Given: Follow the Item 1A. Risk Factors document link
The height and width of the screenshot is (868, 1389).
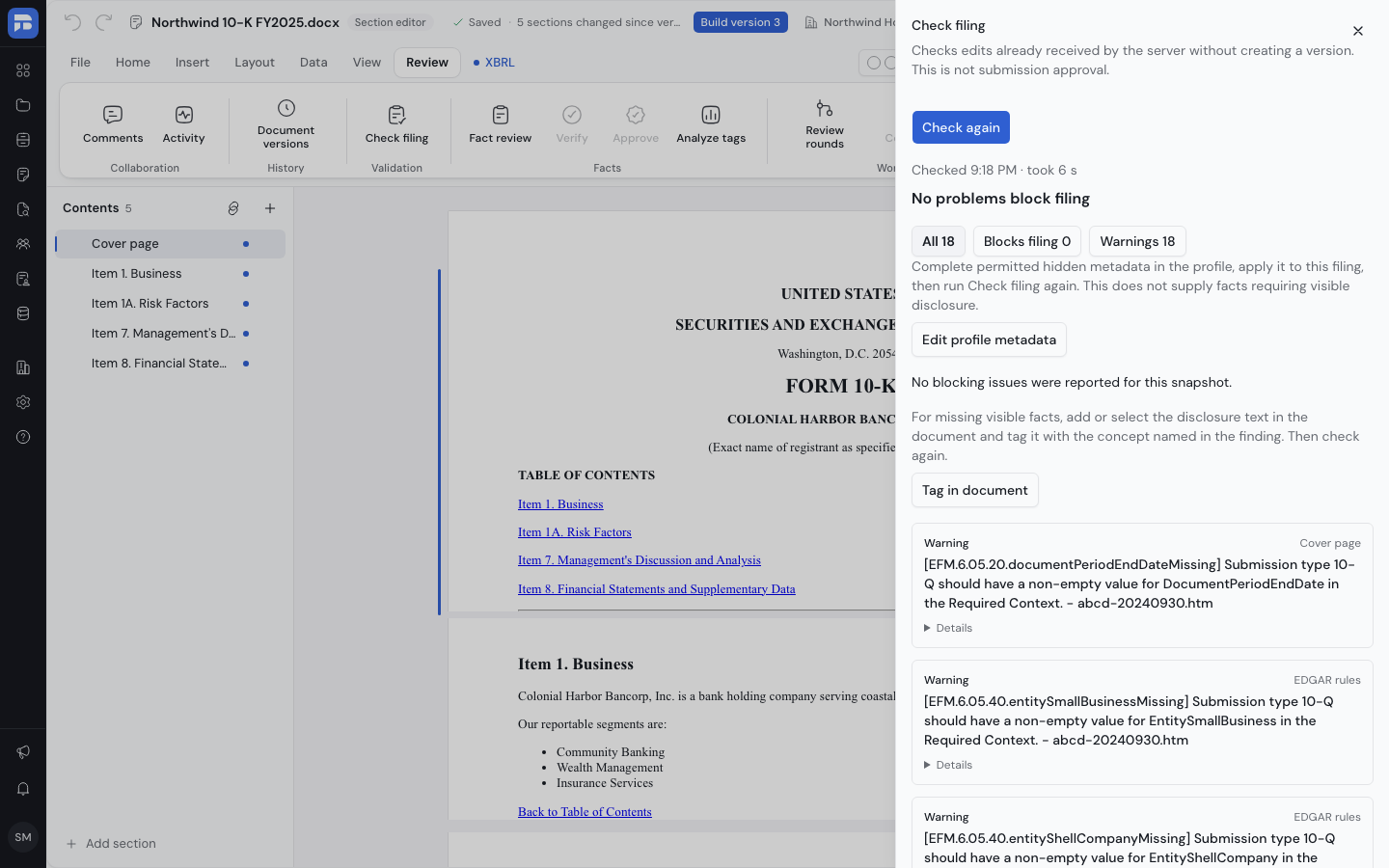Looking at the screenshot, I should pyautogui.click(x=575, y=532).
